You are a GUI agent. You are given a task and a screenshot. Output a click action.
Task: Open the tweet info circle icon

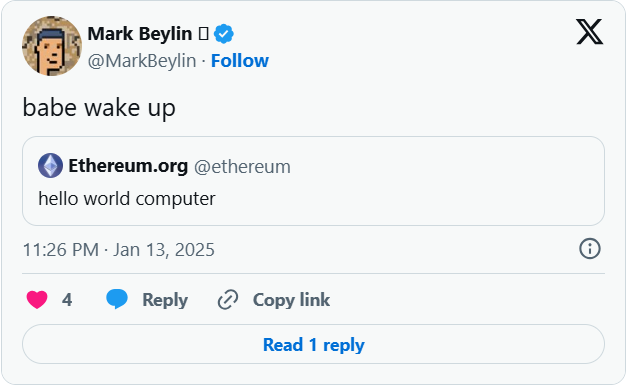click(x=590, y=249)
